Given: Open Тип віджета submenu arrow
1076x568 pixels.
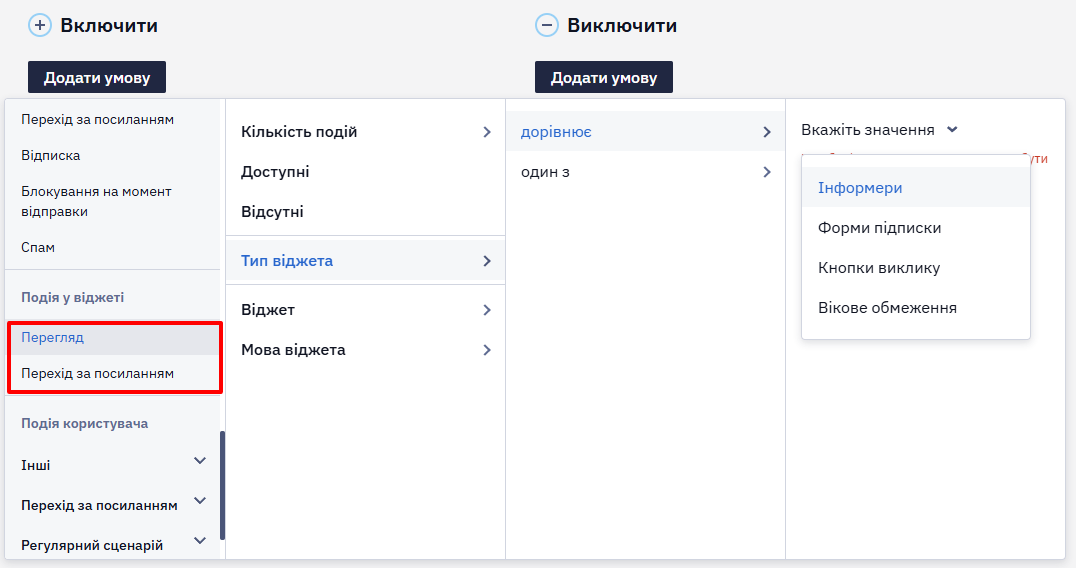Looking at the screenshot, I should tap(487, 261).
